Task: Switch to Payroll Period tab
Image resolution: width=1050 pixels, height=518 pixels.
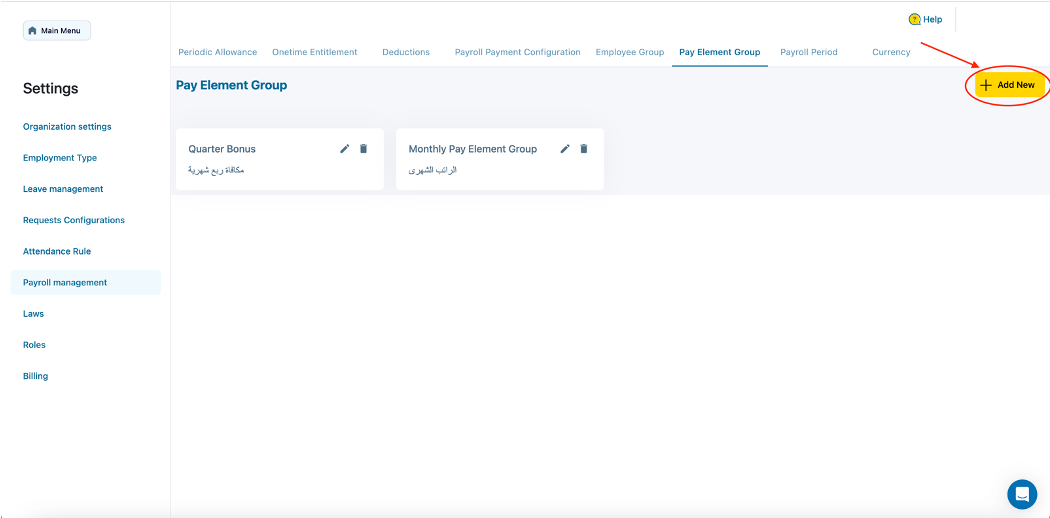Action: click(809, 52)
